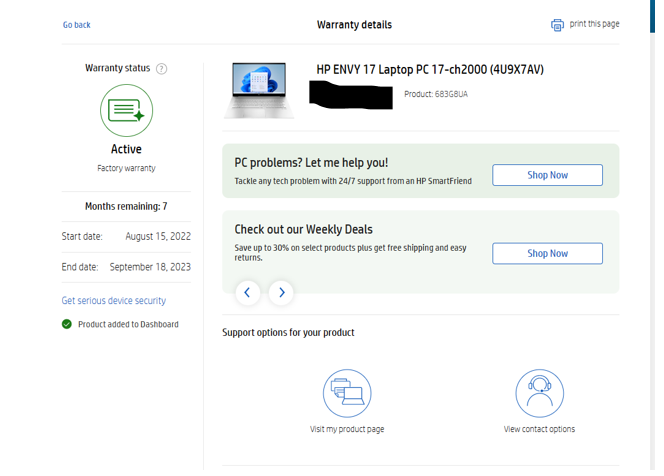Click the green Active warranty badge icon
The width and height of the screenshot is (664, 476).
[126, 111]
